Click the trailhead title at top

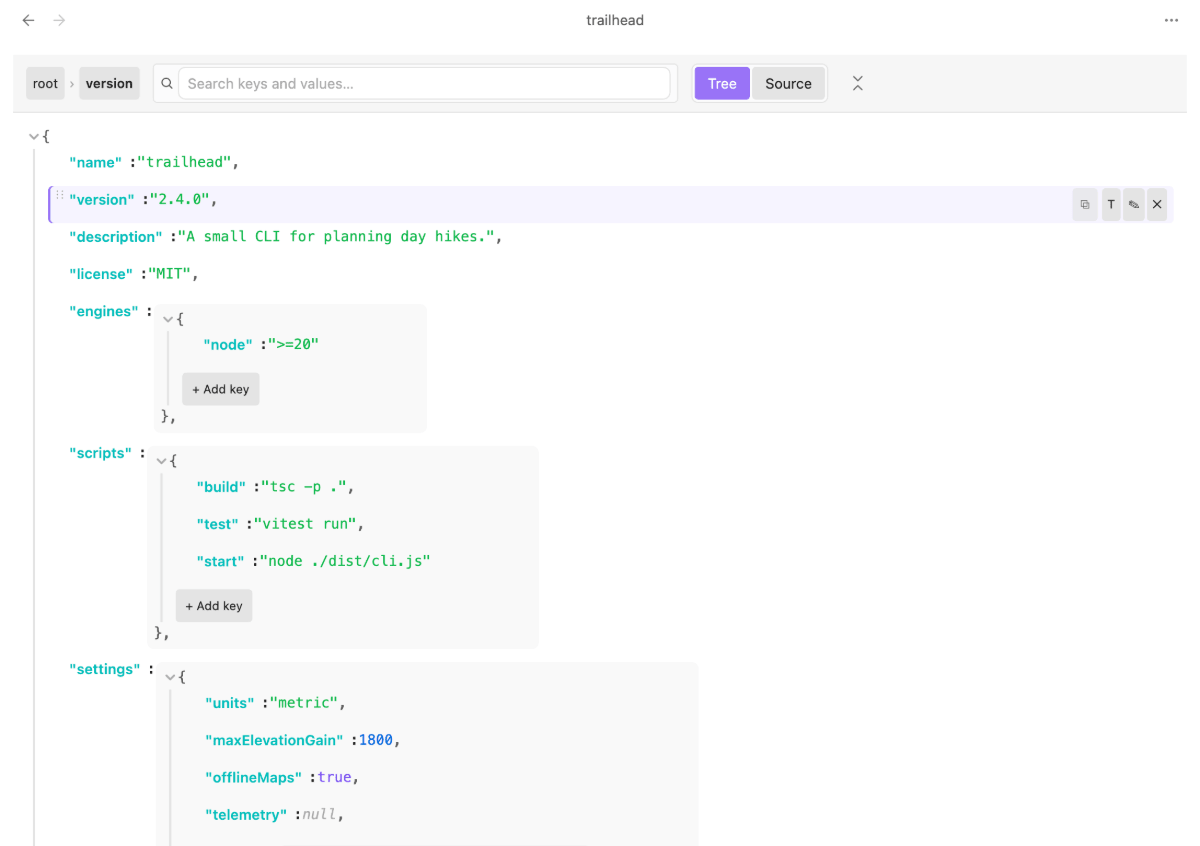coord(615,20)
